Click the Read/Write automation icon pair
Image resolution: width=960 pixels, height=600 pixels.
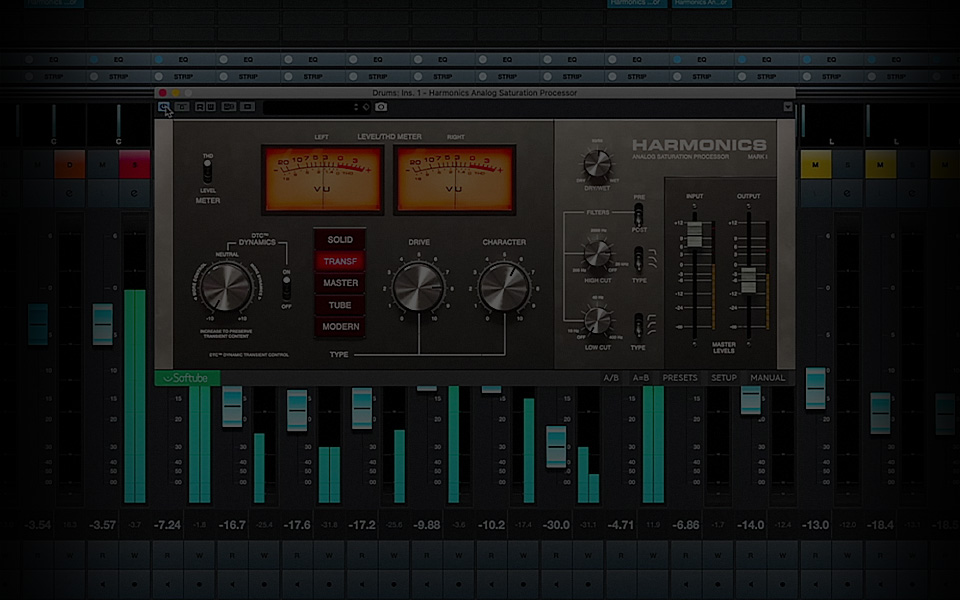point(205,107)
